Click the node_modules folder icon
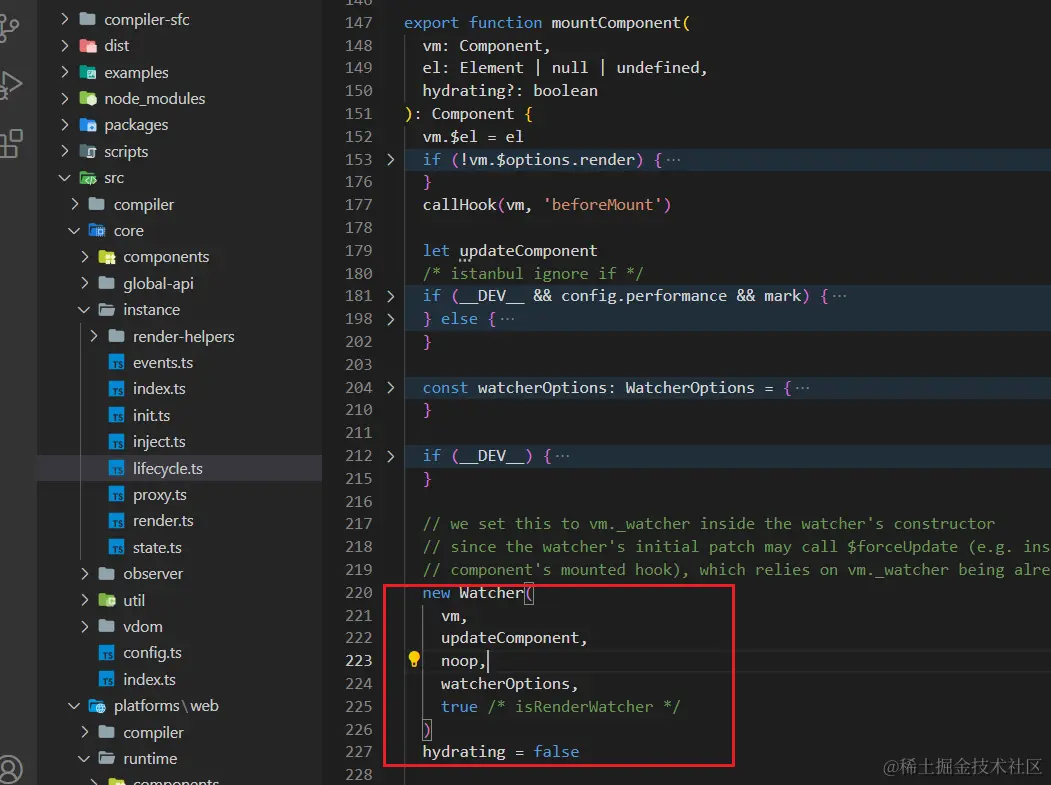 [x=88, y=99]
